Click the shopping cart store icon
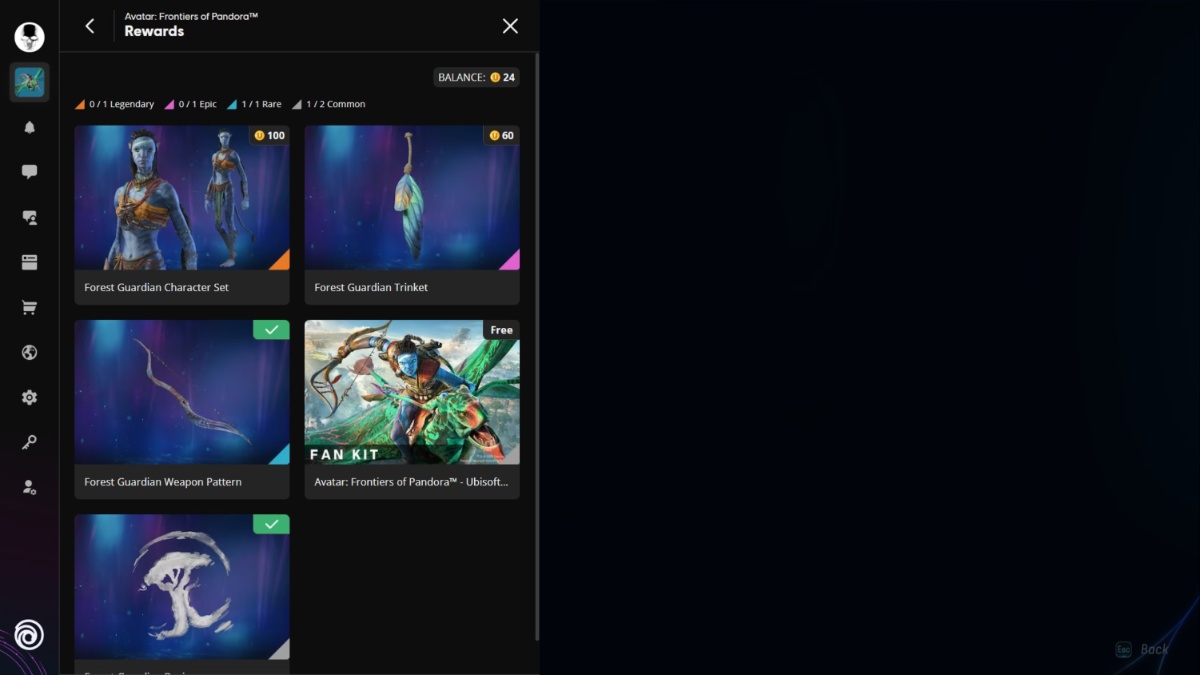Screen dimensions: 1200x675 coord(29,308)
